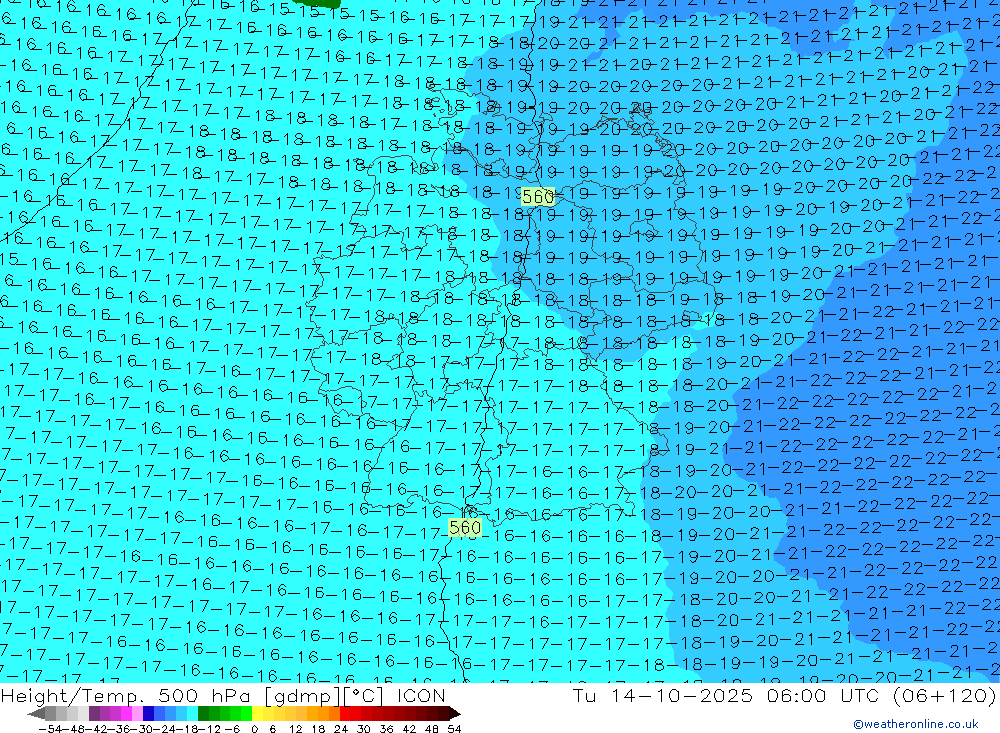
Task: Click the 'ICON' model name in the title
Action: (421, 695)
